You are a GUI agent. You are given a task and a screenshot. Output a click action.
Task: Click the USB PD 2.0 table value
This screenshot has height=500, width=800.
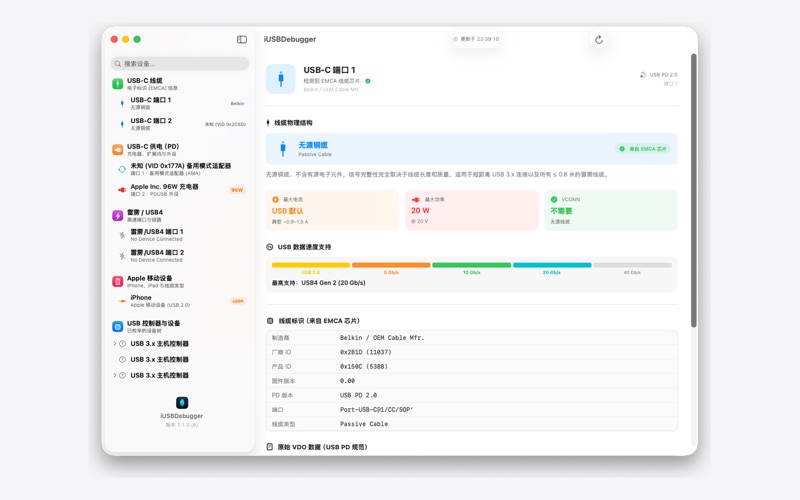coord(358,395)
